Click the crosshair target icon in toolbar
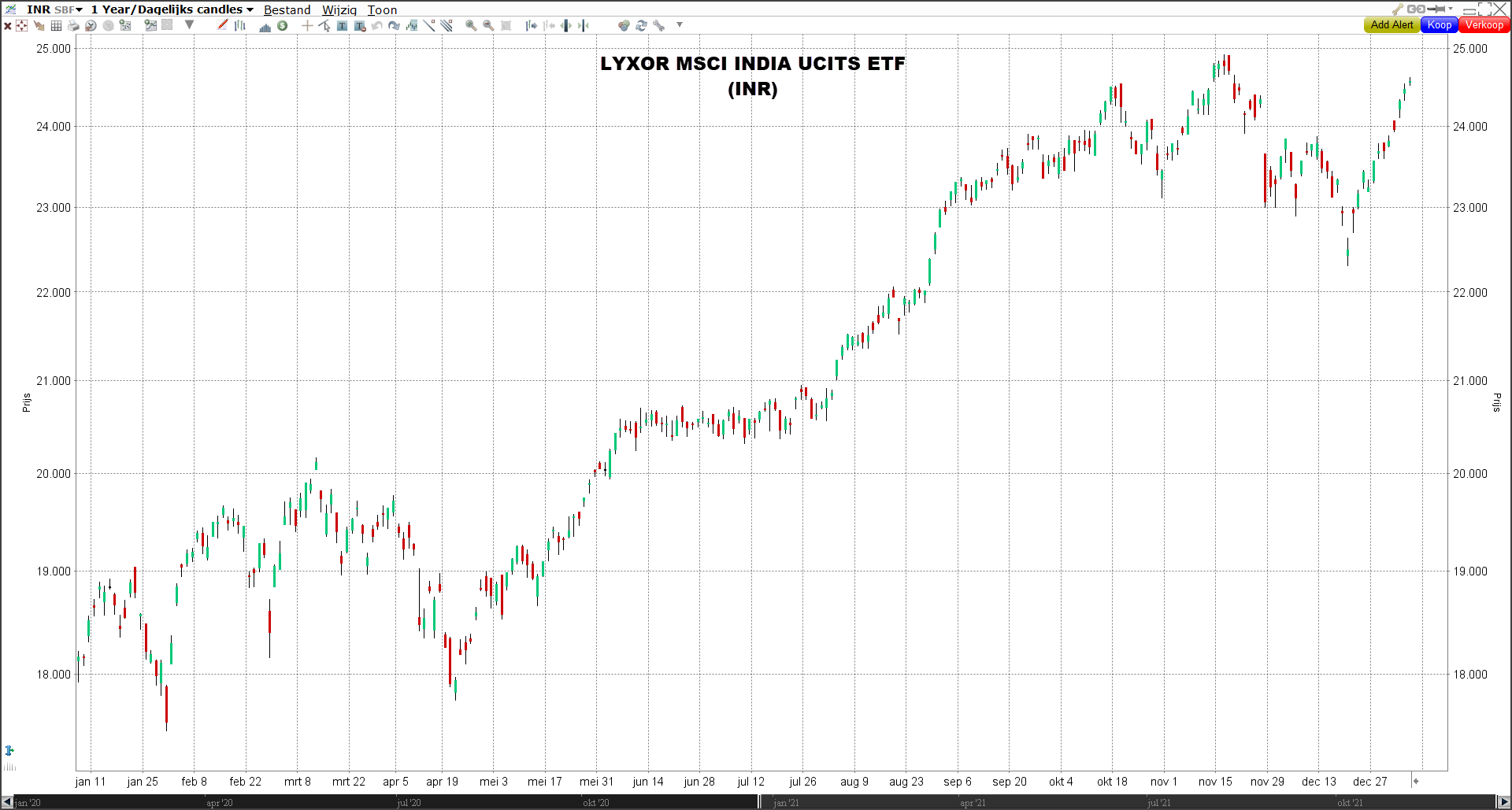This screenshot has height=810, width=1512. pos(21,26)
